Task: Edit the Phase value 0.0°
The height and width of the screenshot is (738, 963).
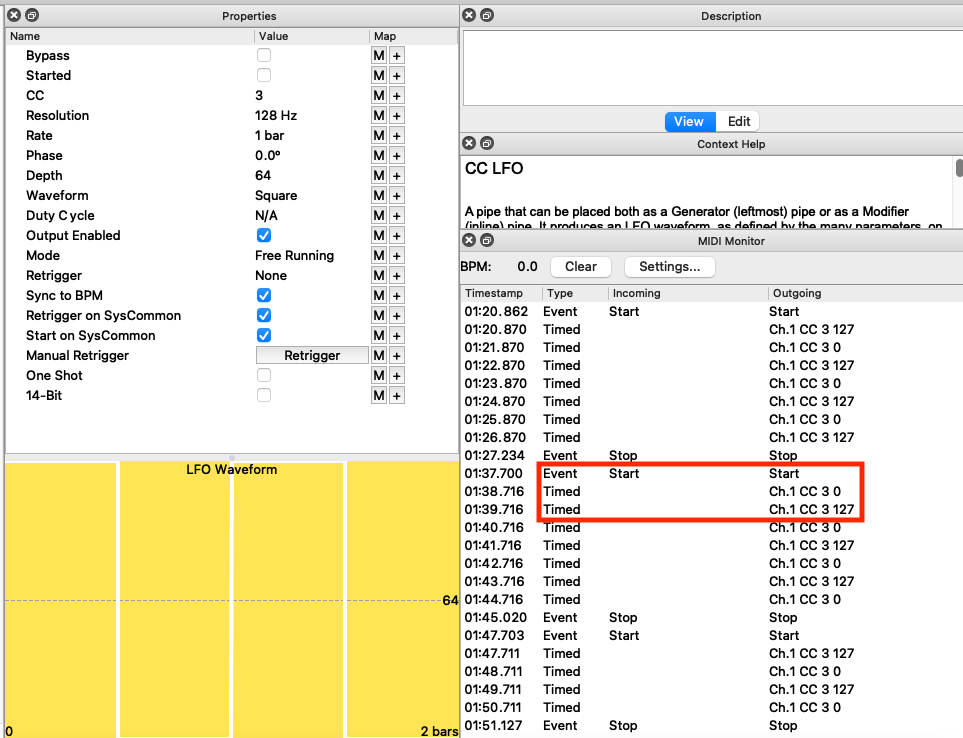Action: [268, 155]
